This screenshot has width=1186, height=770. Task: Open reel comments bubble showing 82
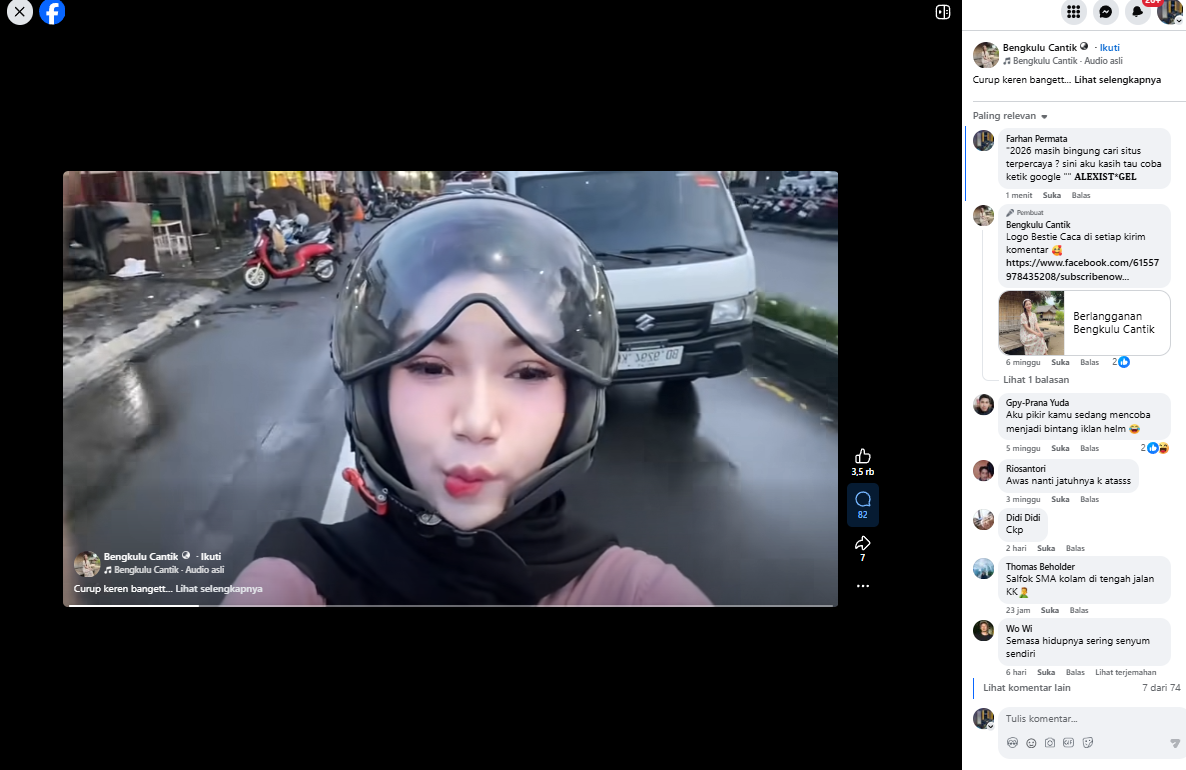tap(862, 505)
